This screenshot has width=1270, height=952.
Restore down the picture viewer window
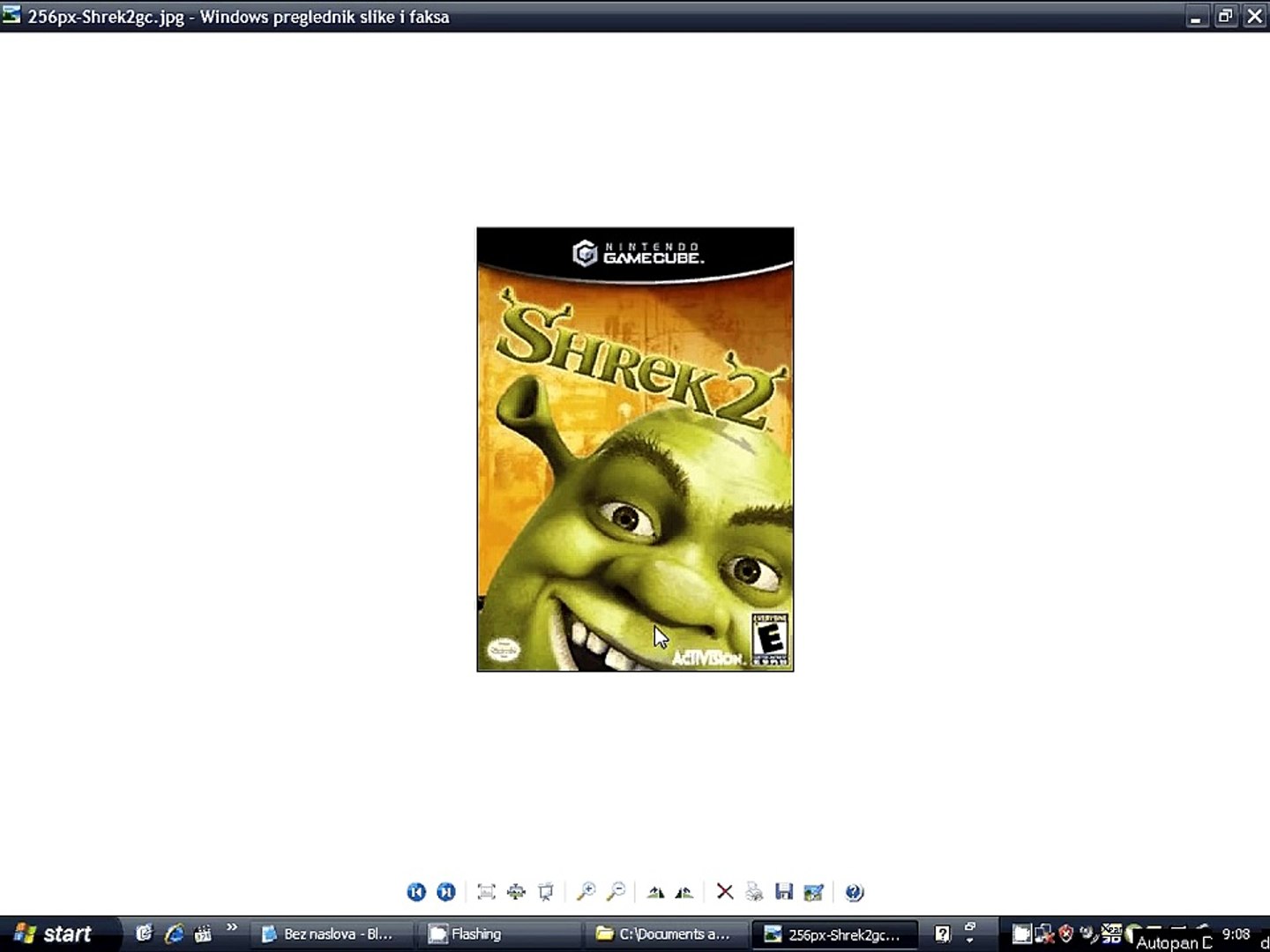1225,17
